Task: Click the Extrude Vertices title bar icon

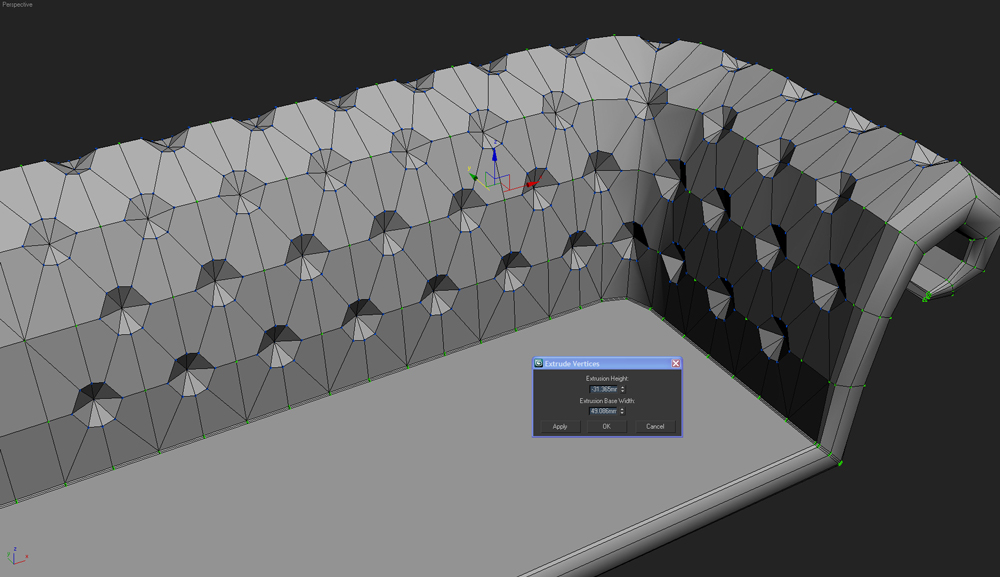Action: click(539, 363)
